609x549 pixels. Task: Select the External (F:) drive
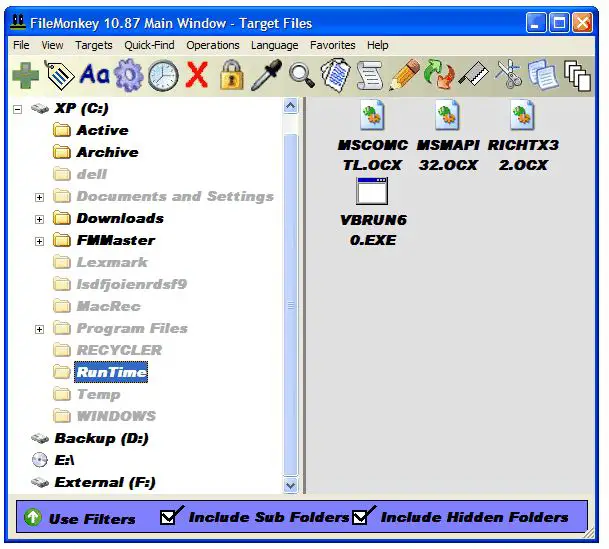105,482
